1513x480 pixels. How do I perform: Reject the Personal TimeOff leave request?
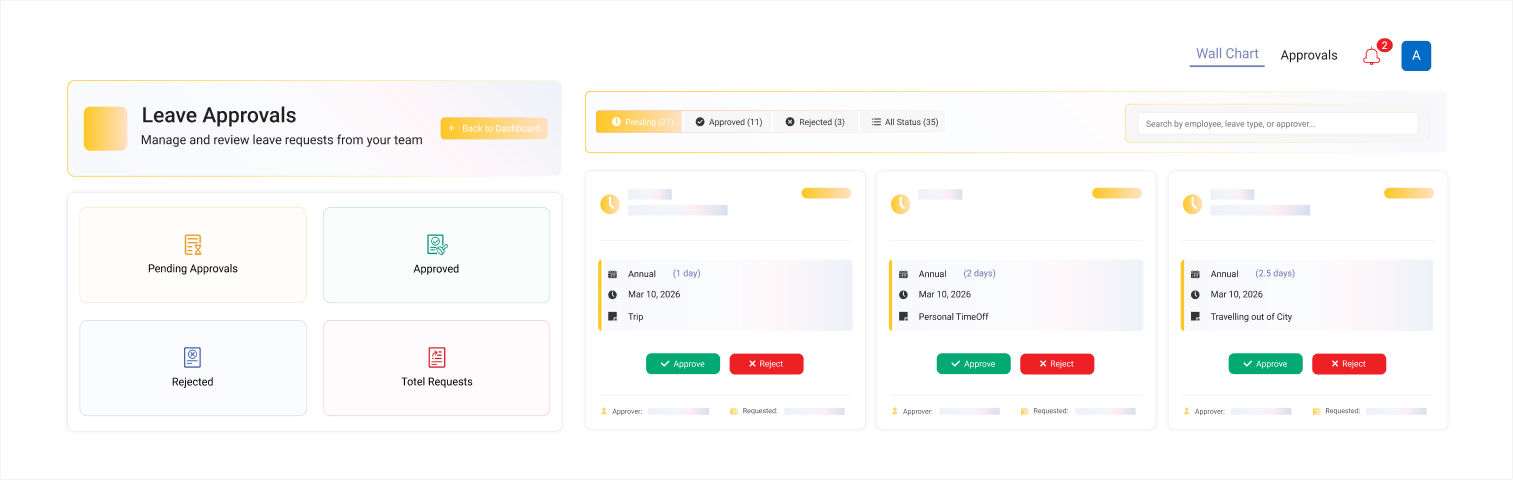1056,364
